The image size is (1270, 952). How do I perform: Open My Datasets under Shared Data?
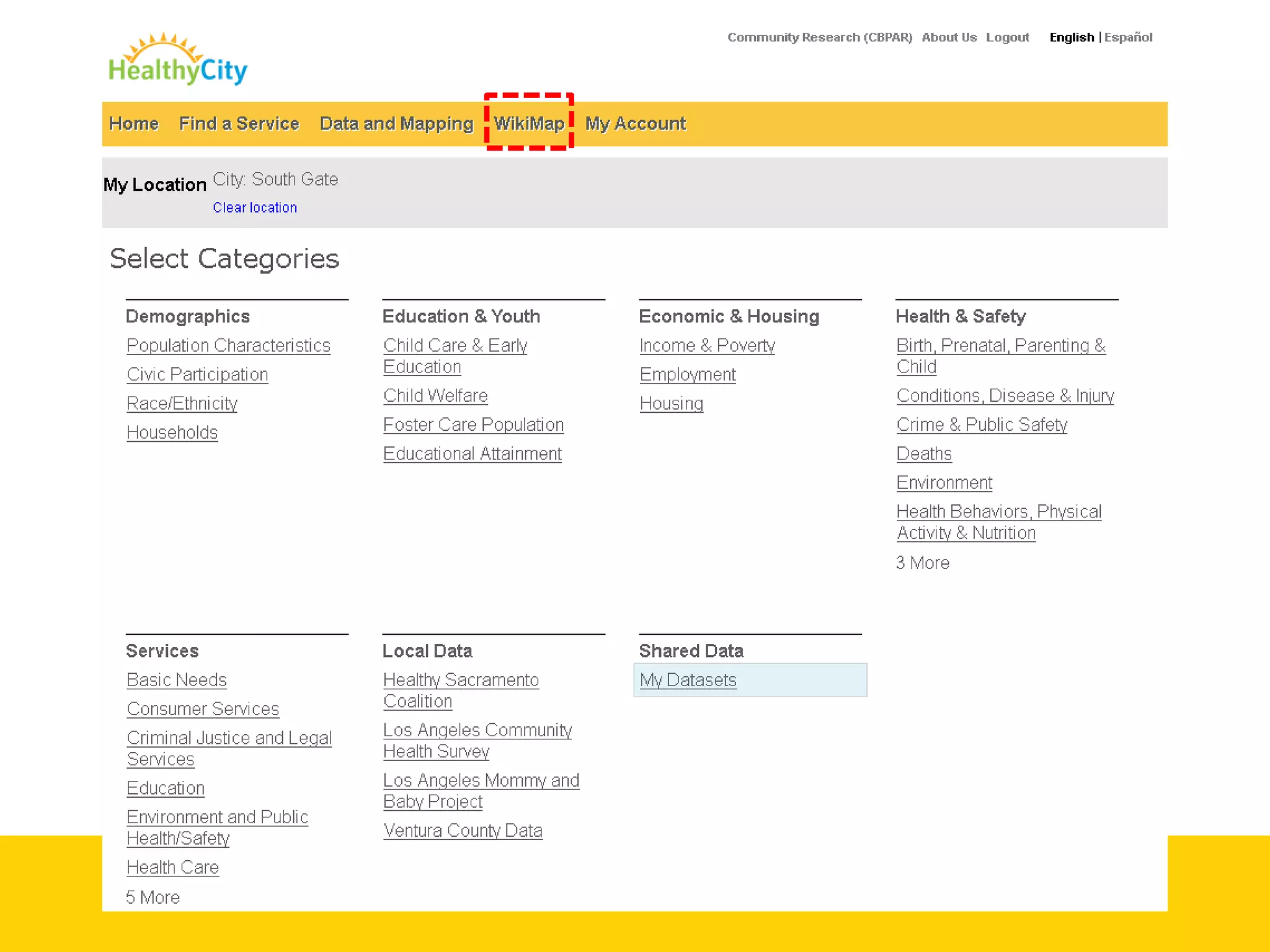pos(688,680)
